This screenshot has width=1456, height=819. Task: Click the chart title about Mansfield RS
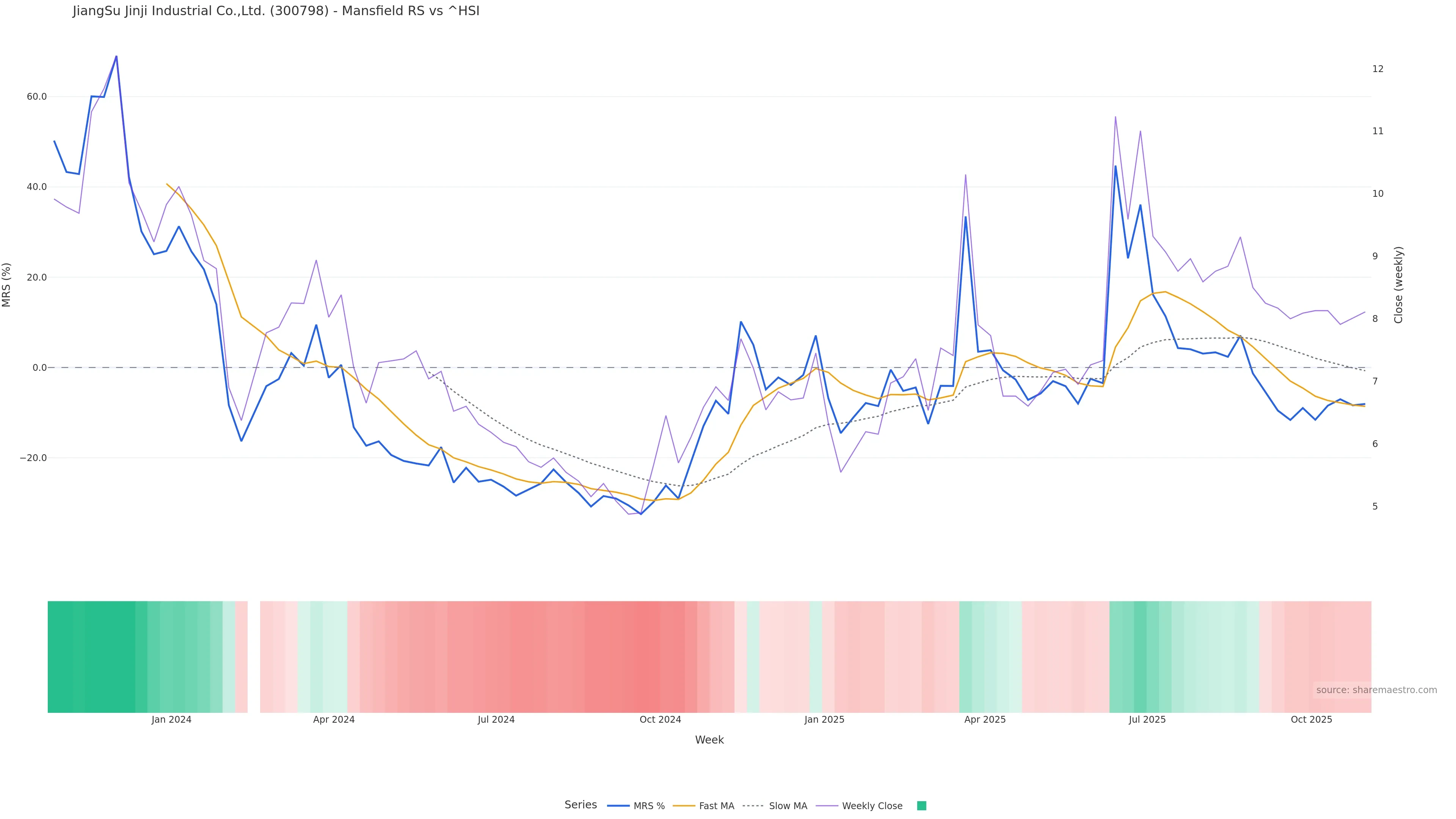pos(276,11)
